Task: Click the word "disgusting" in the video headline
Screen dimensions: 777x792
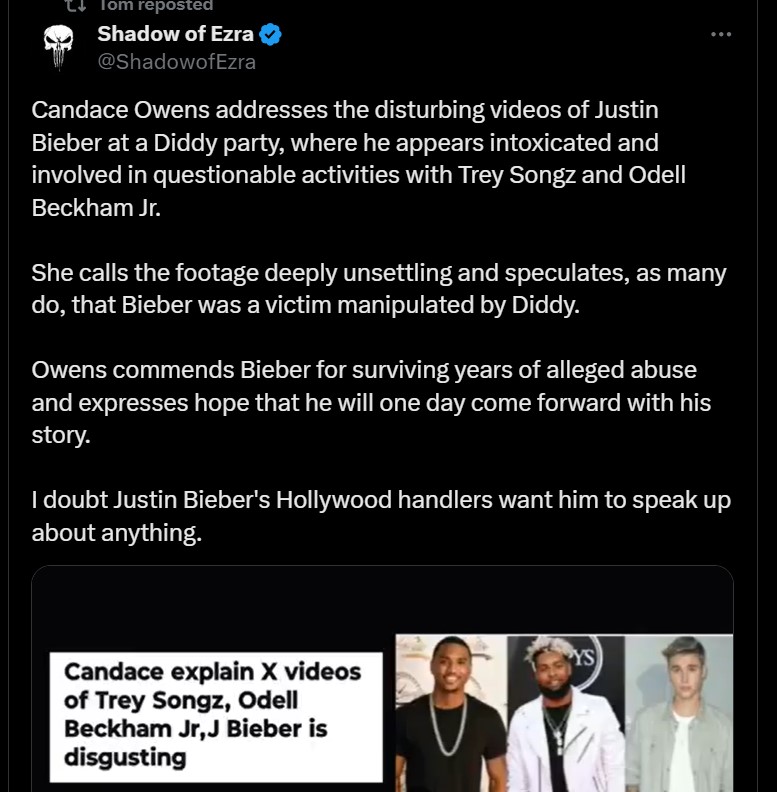Action: click(x=125, y=758)
